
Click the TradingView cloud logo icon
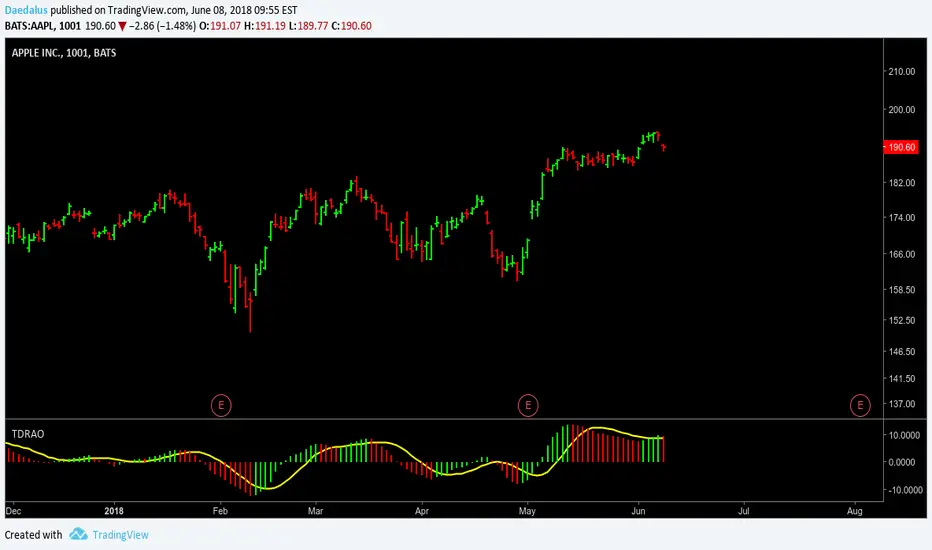pyautogui.click(x=78, y=534)
